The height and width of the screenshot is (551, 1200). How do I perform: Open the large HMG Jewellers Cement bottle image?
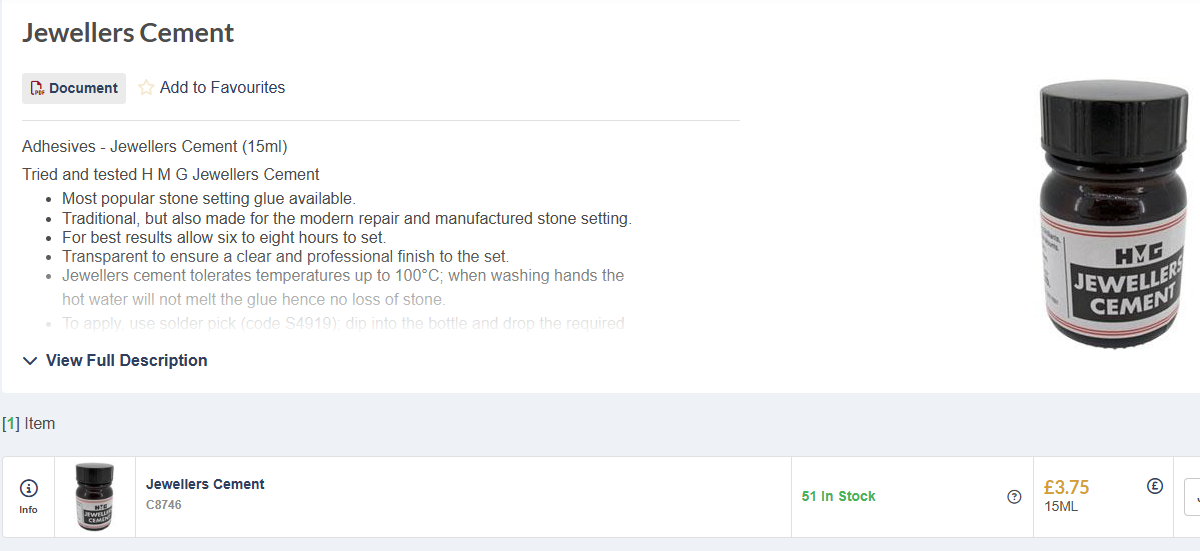point(1112,217)
